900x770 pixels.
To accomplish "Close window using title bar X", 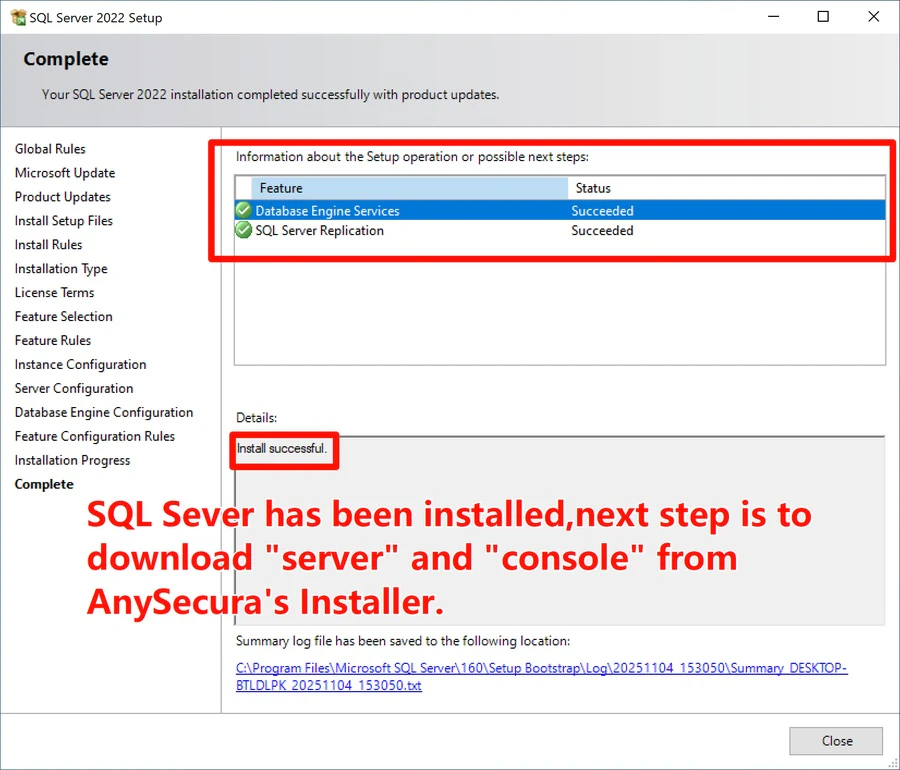I will tap(873, 17).
